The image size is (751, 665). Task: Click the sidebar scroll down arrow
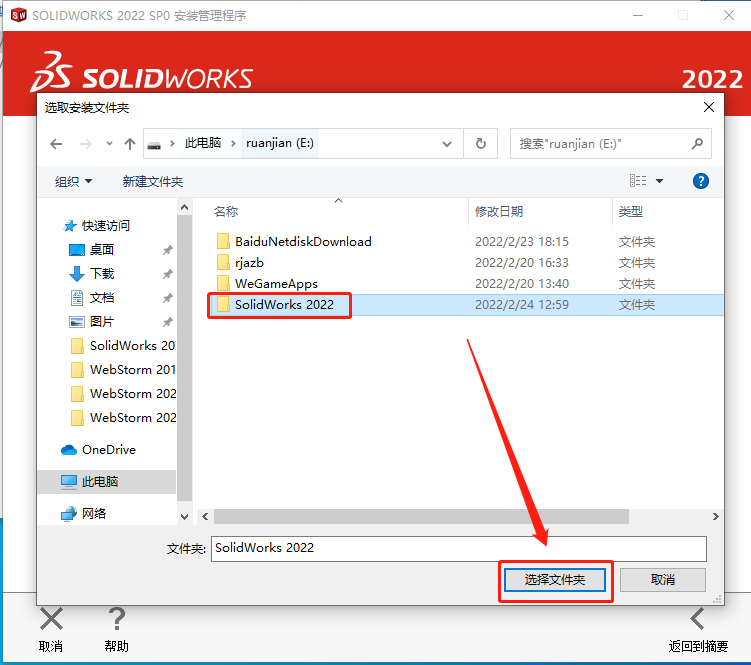click(184, 516)
